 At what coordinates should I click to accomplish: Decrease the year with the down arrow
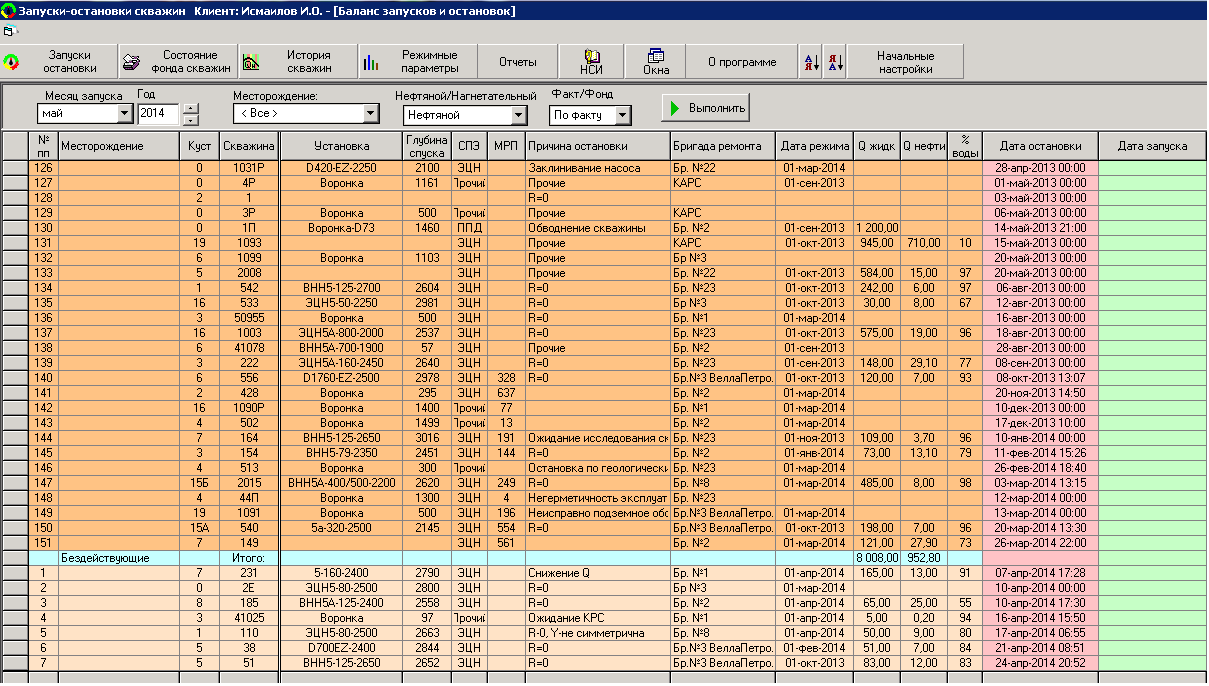pos(191,119)
